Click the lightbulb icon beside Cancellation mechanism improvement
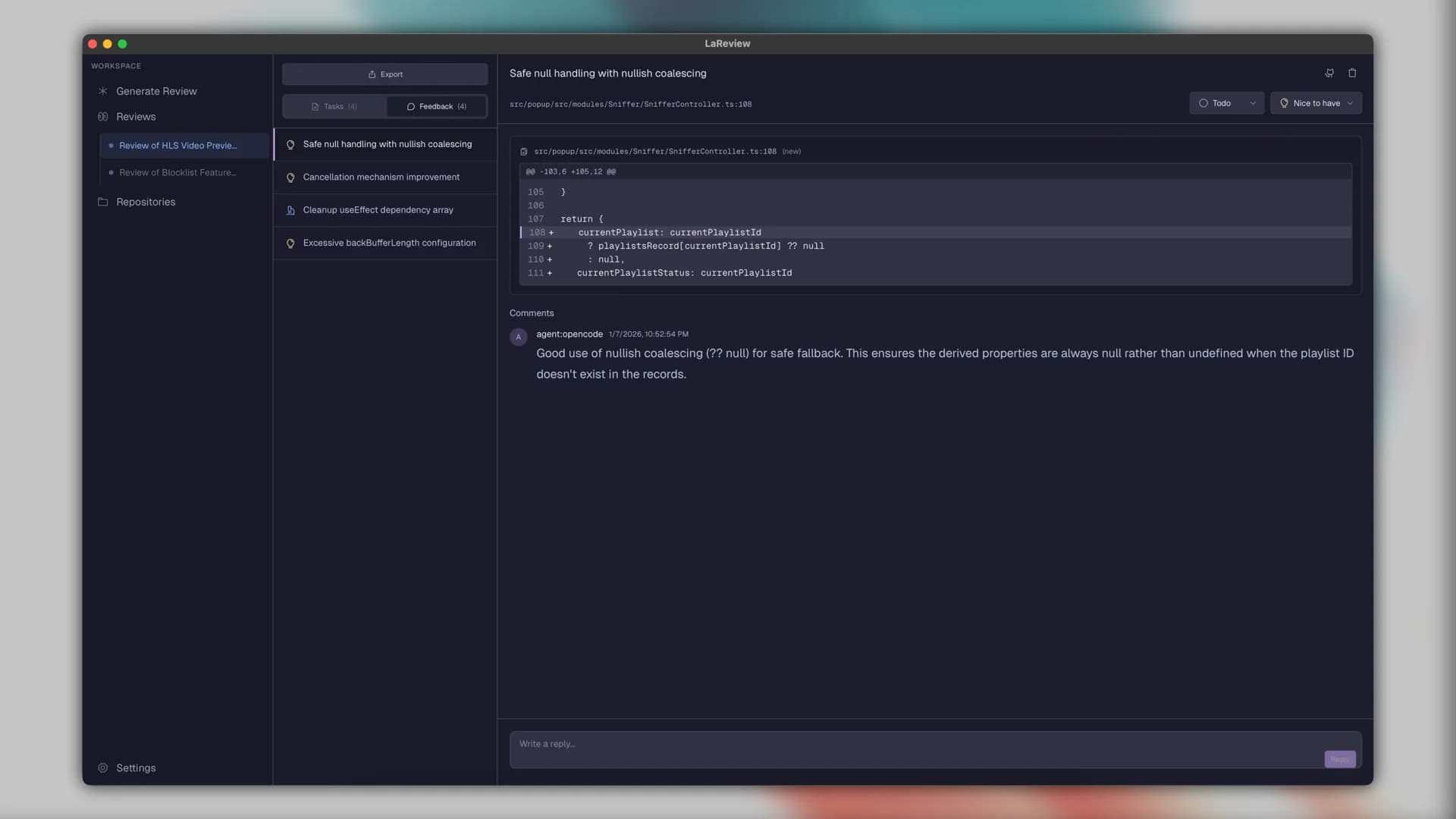 [x=290, y=177]
